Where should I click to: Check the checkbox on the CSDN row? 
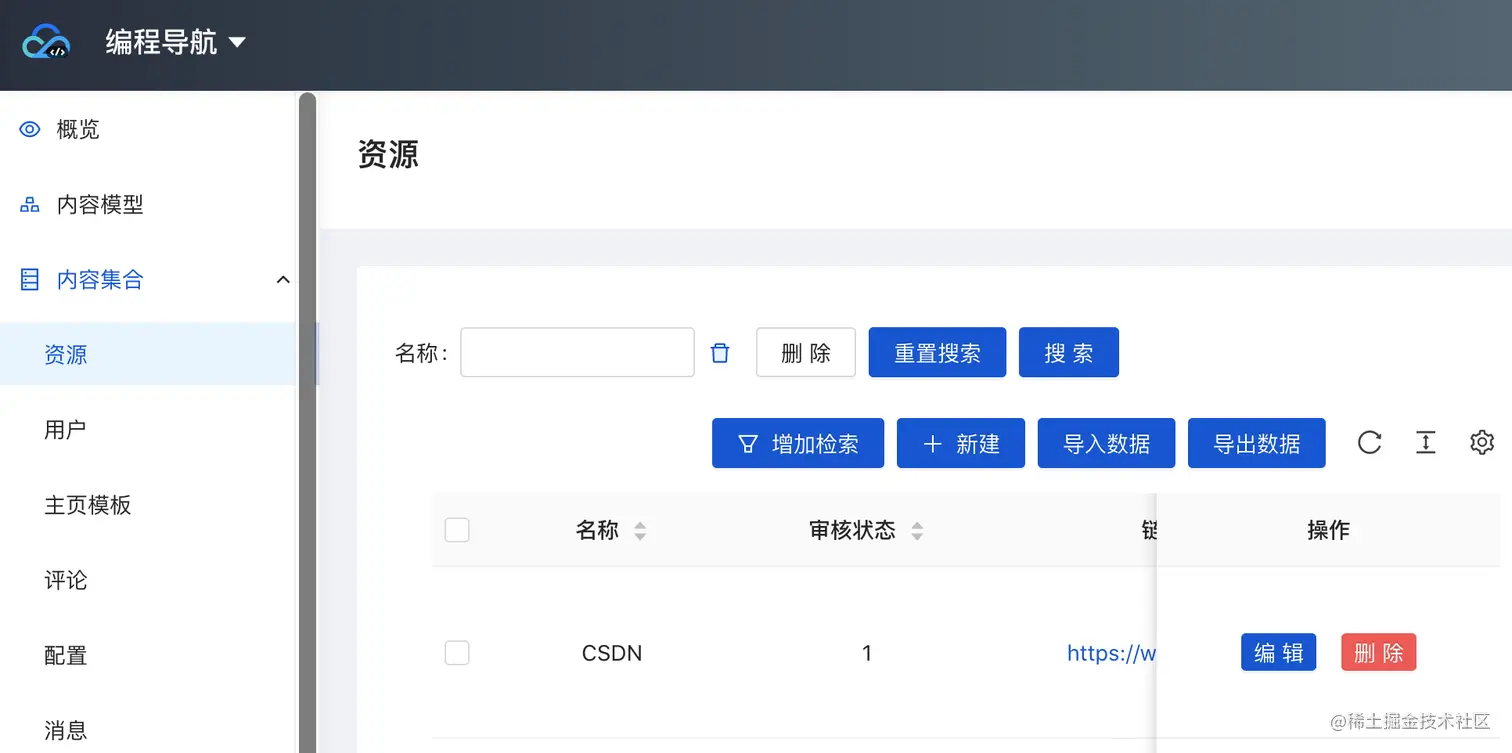457,652
